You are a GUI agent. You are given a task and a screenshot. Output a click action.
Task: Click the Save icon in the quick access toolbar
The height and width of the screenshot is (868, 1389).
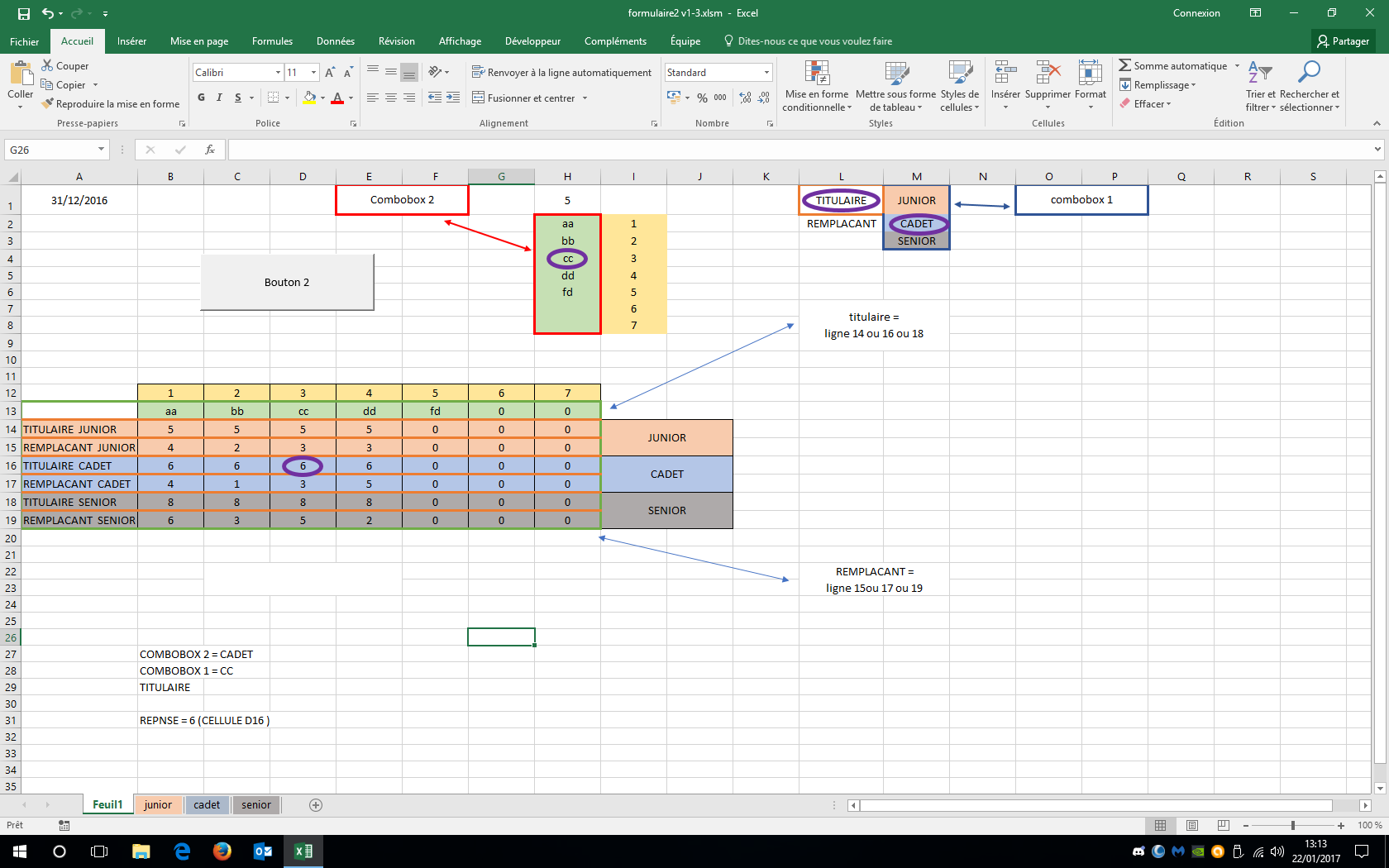24,13
